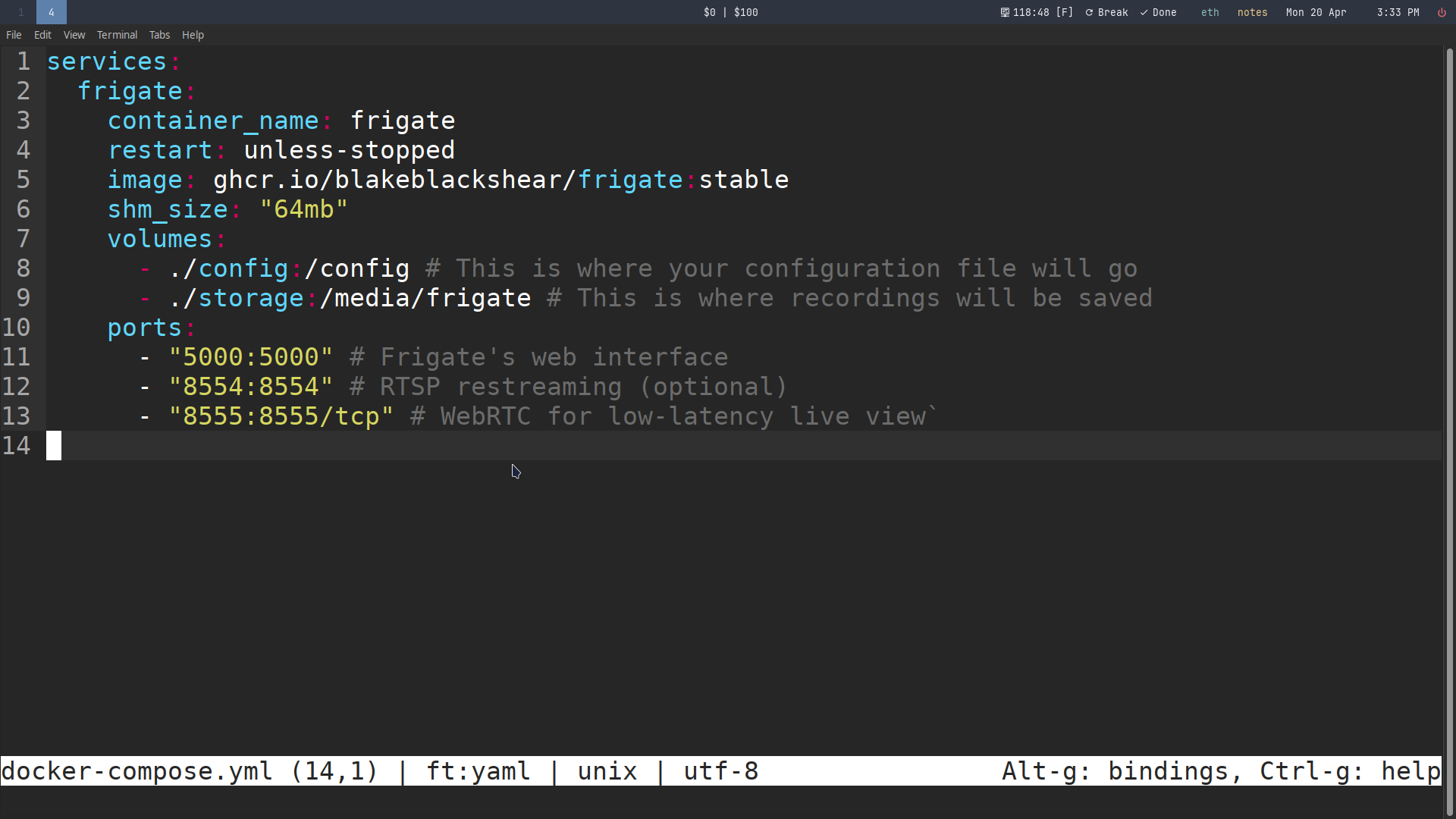Viewport: 1456px width, 819px height.
Task: Click 'container_name' key on line 3
Action: 213,121
